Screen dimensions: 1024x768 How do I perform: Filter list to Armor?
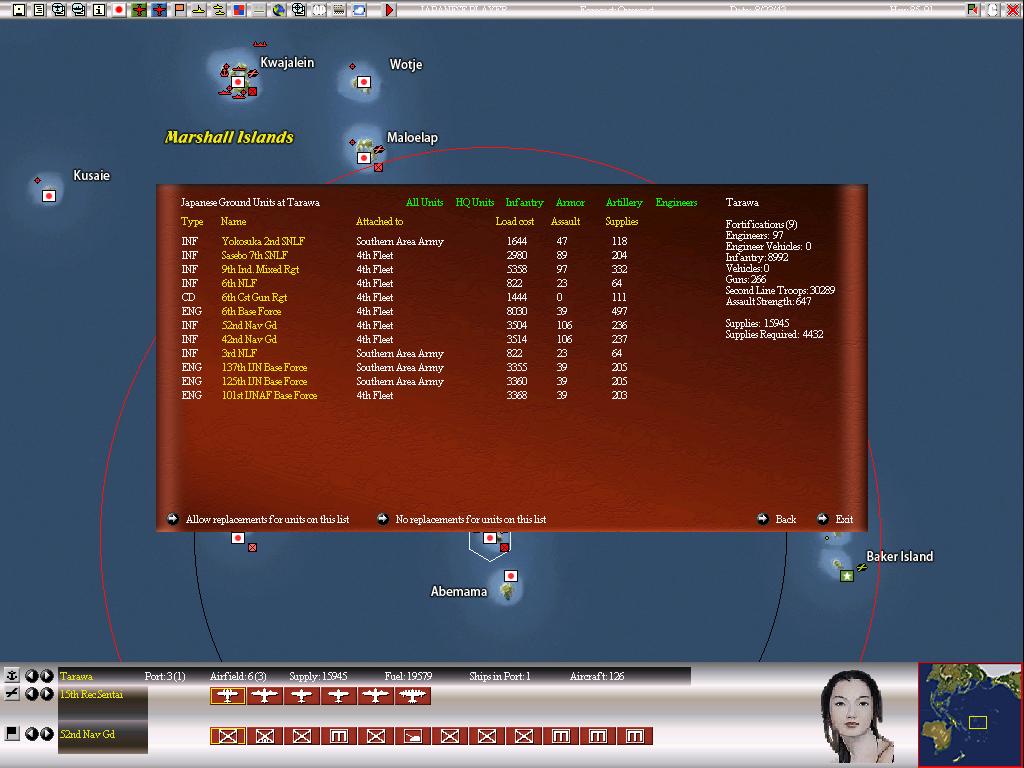pyautogui.click(x=570, y=202)
